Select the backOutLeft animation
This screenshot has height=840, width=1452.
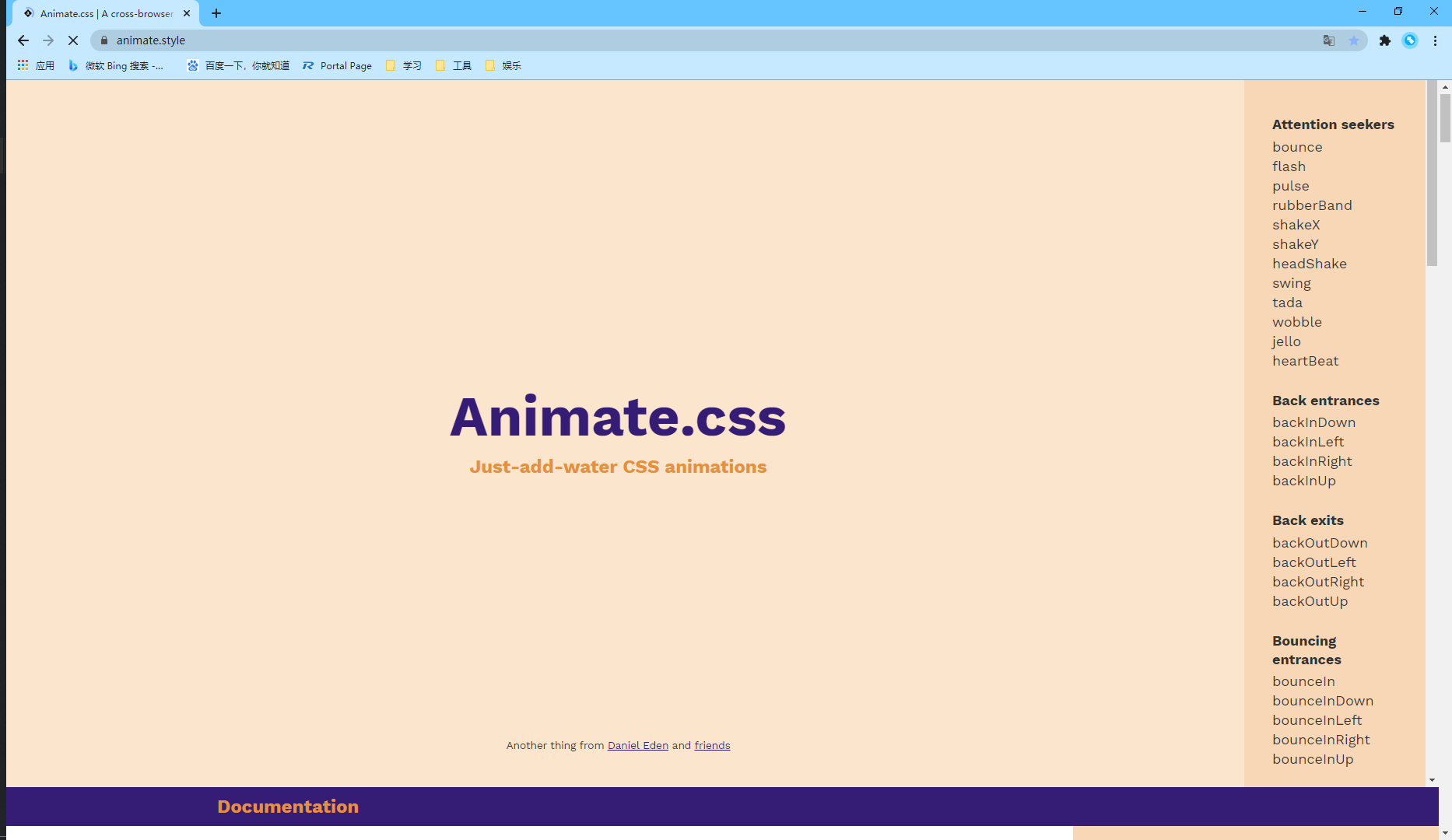(1314, 562)
